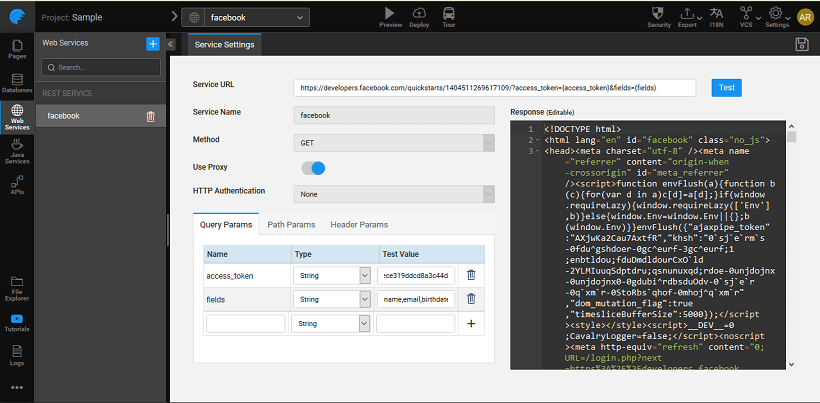The width and height of the screenshot is (820, 403).
Task: Click the blue Test button
Action: [x=726, y=87]
